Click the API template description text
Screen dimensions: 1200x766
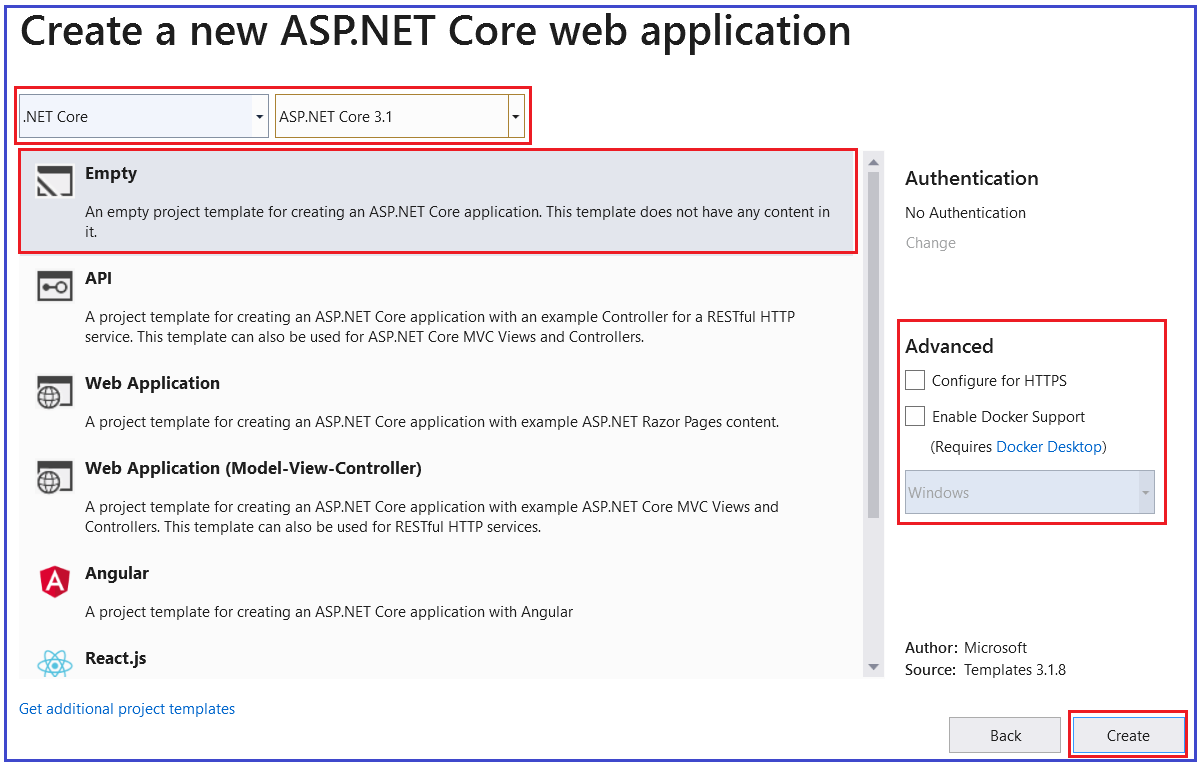coord(440,327)
